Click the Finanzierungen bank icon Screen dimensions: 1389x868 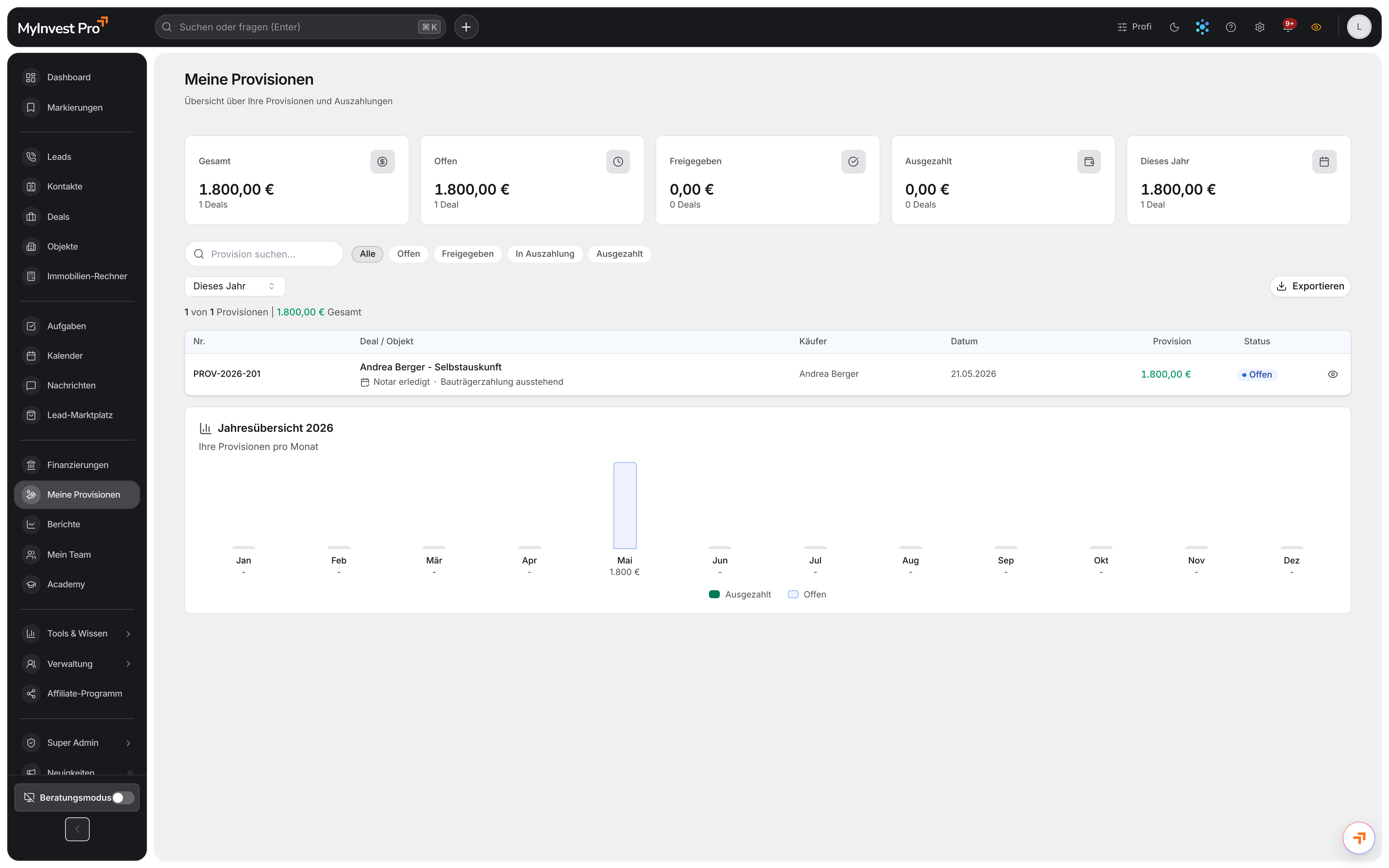(31, 465)
